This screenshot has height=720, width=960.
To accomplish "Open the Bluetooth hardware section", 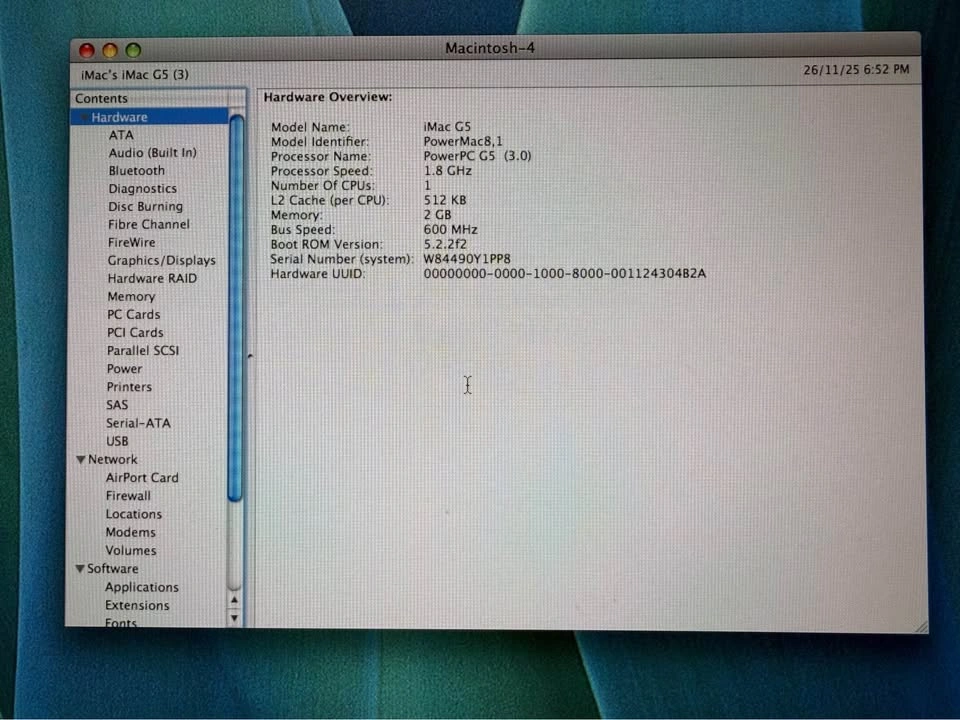I will pos(137,170).
